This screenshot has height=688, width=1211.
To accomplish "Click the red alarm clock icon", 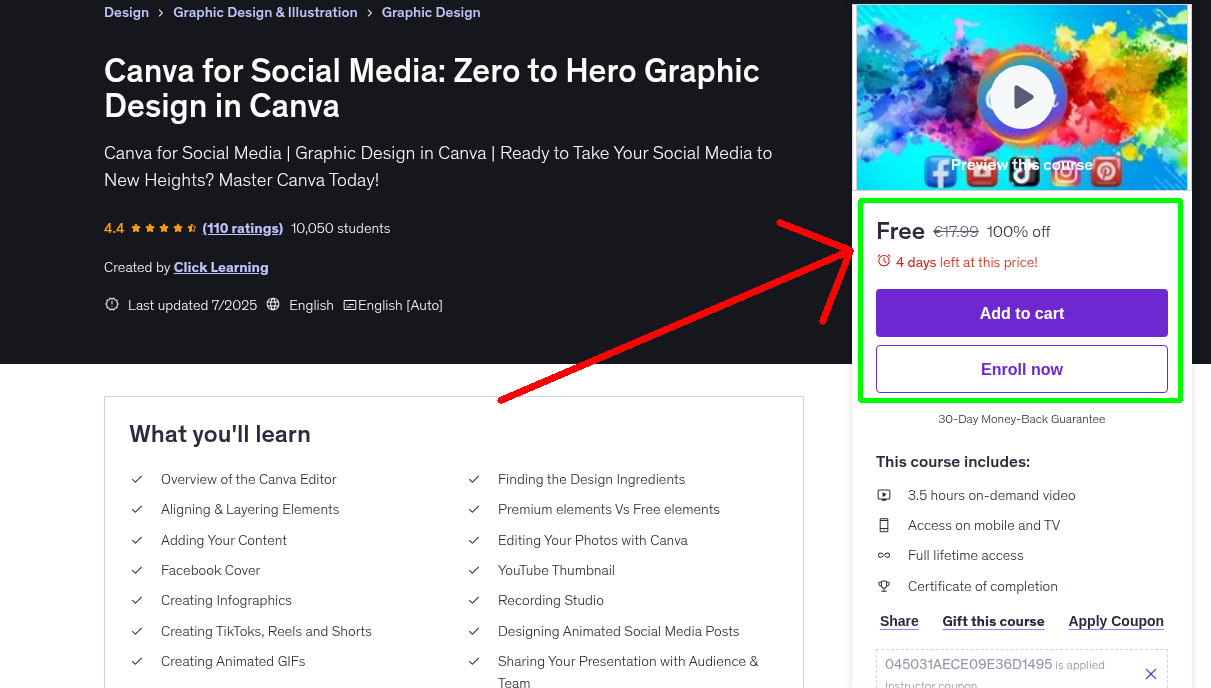I will click(882, 258).
